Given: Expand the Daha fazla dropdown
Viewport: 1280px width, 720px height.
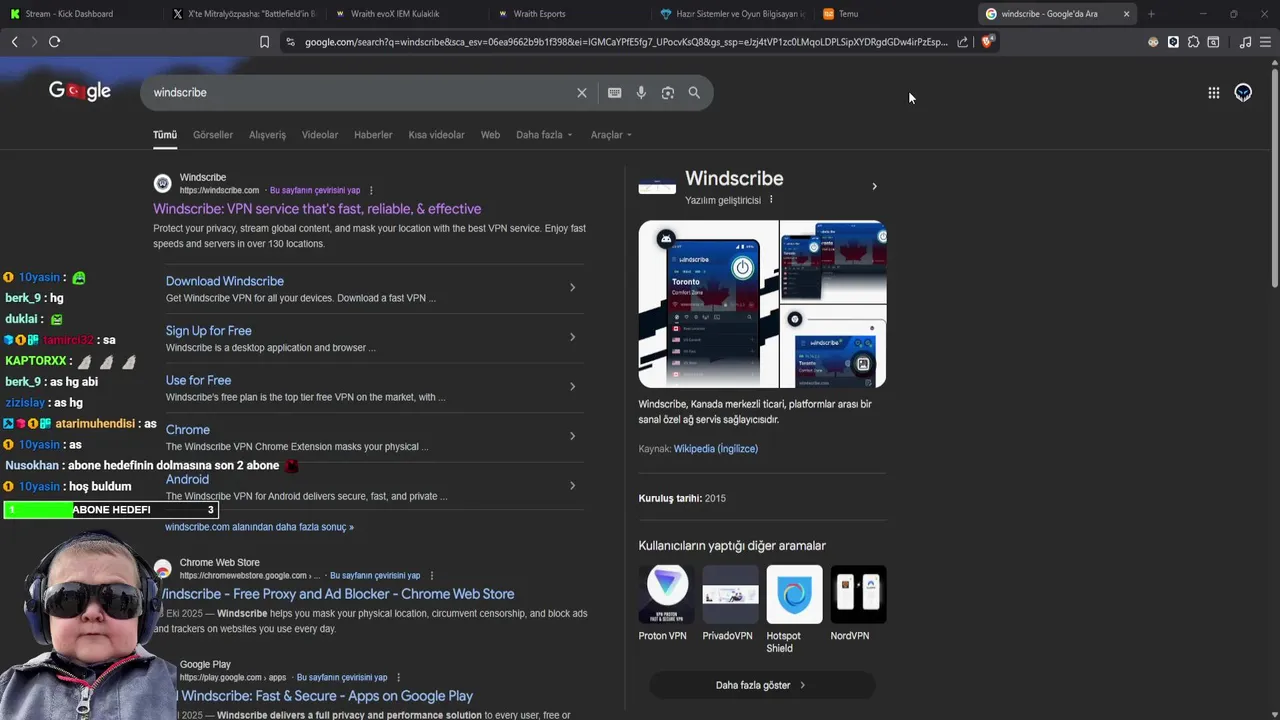Looking at the screenshot, I should 544,135.
